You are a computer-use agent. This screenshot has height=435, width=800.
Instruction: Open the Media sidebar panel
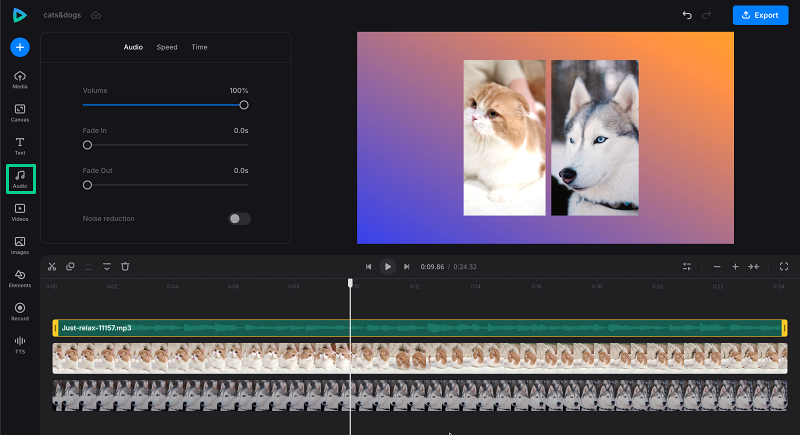tap(20, 80)
